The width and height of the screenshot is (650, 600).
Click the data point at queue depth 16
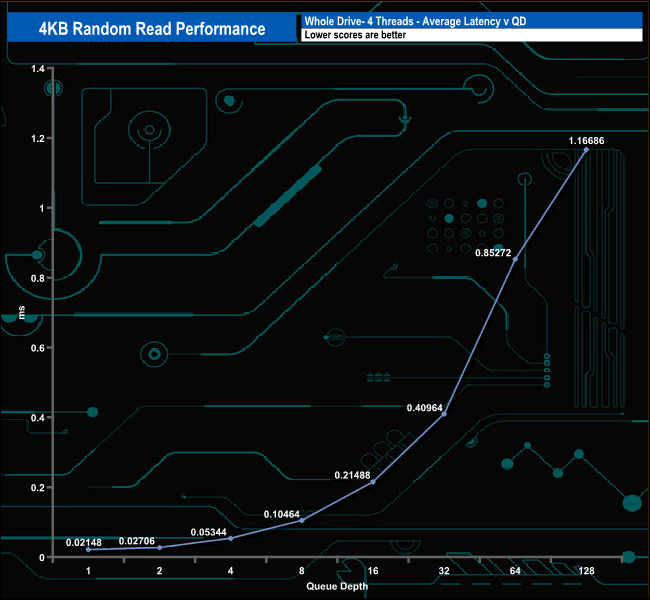pos(373,482)
